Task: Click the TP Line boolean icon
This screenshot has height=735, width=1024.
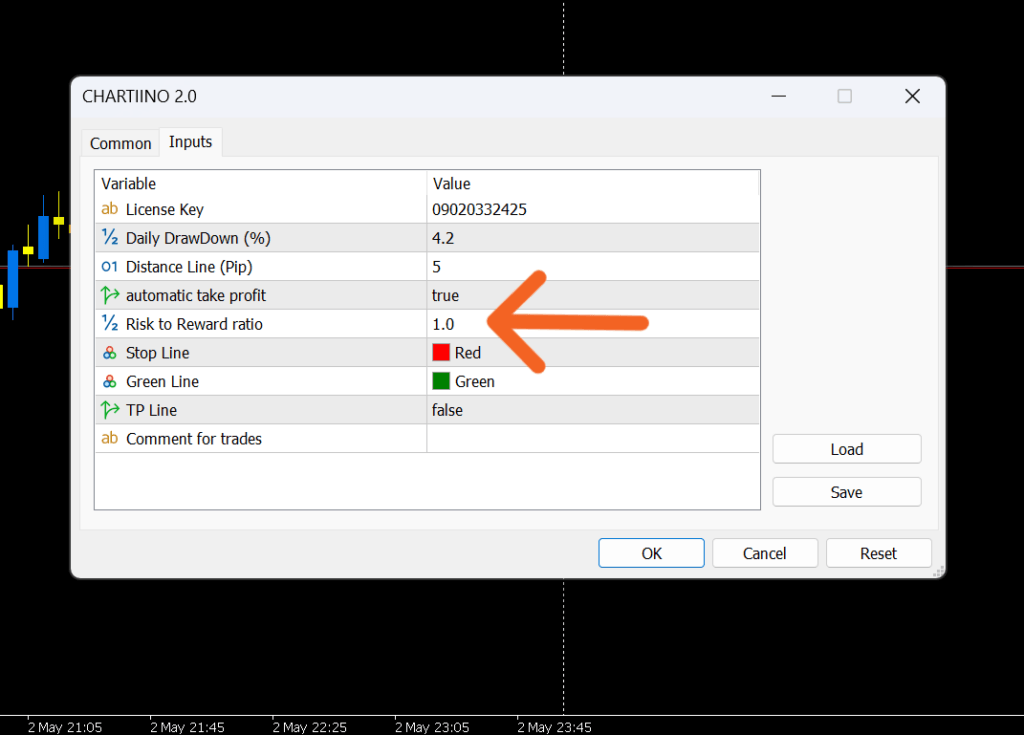Action: coord(110,410)
